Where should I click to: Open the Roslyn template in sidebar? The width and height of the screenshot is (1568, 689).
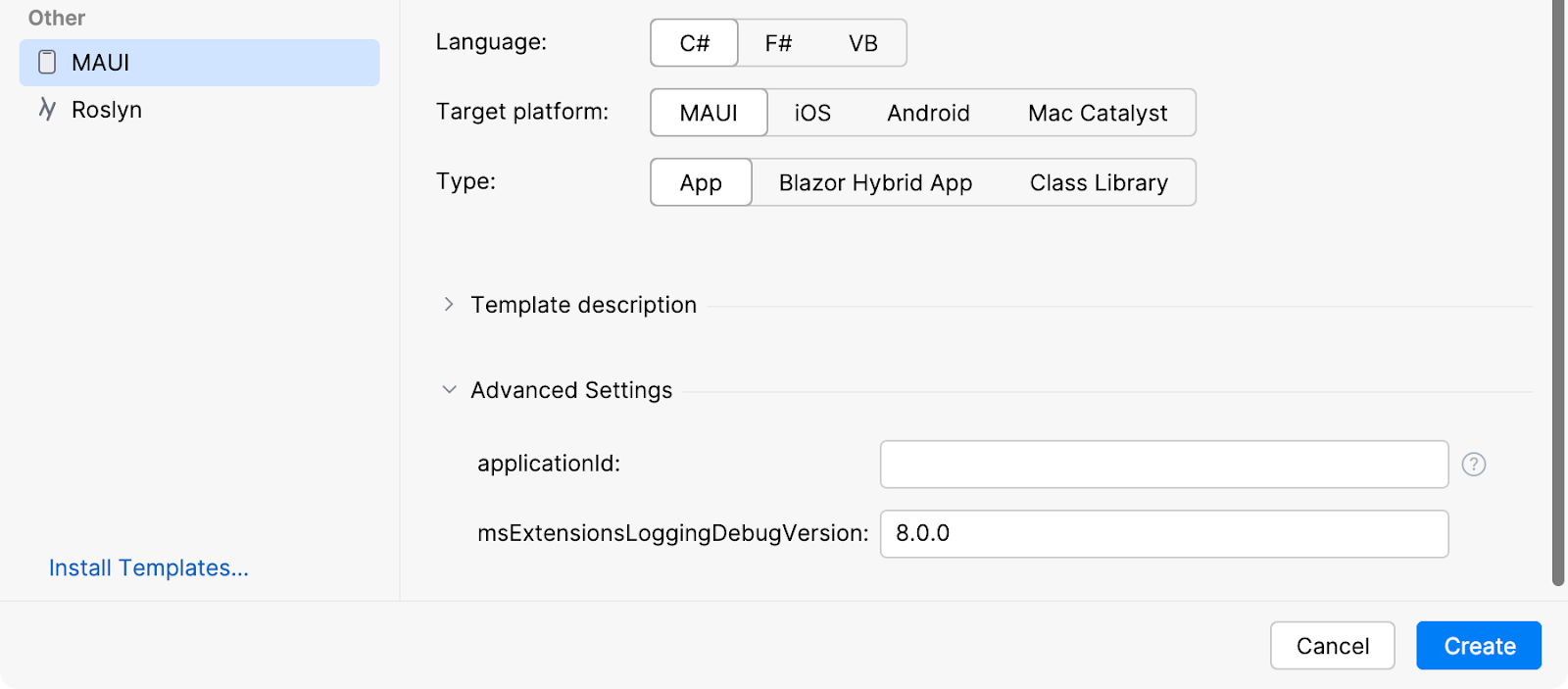tap(107, 109)
